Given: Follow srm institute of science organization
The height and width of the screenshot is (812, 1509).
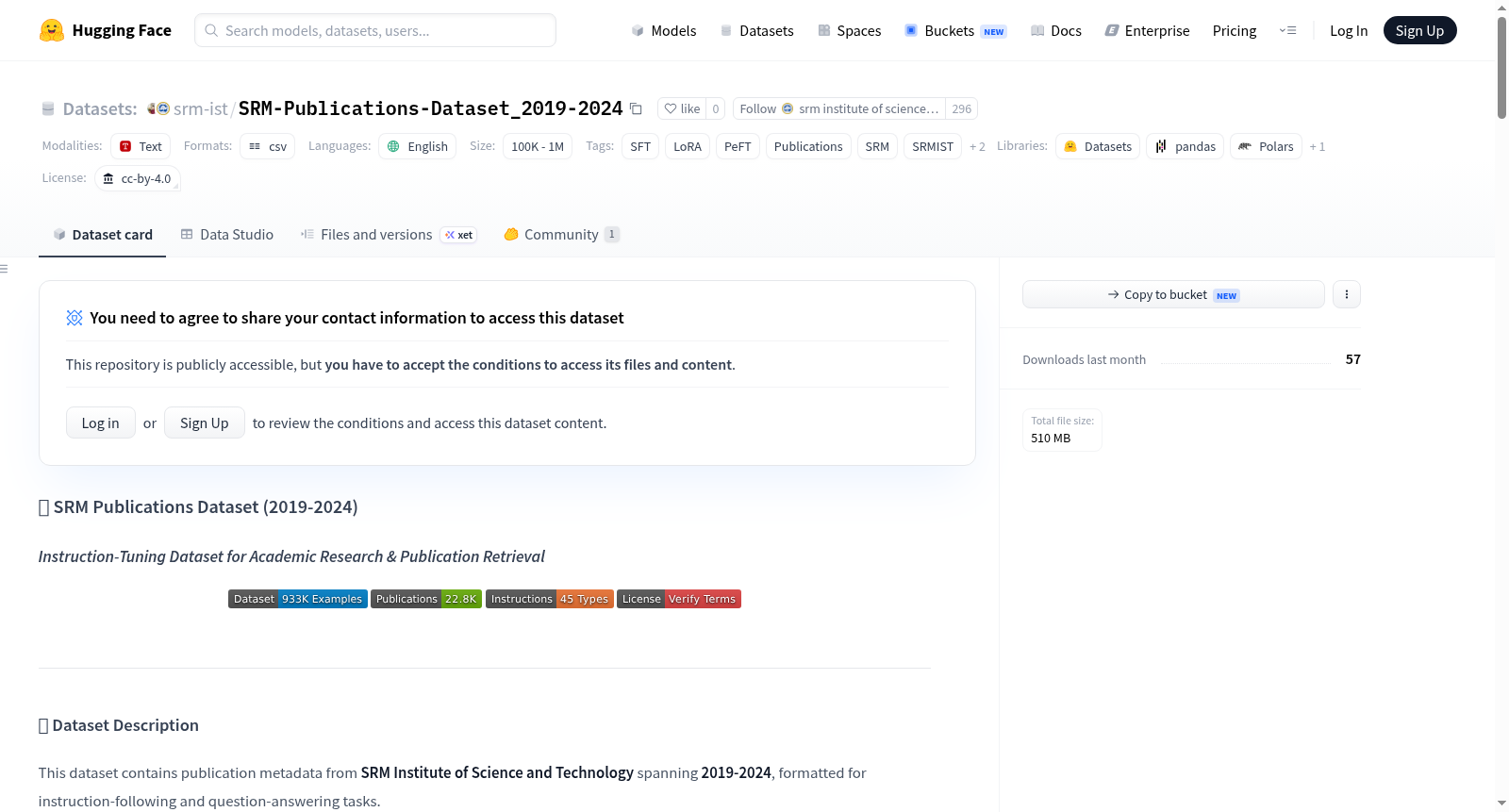Looking at the screenshot, I should pos(839,108).
